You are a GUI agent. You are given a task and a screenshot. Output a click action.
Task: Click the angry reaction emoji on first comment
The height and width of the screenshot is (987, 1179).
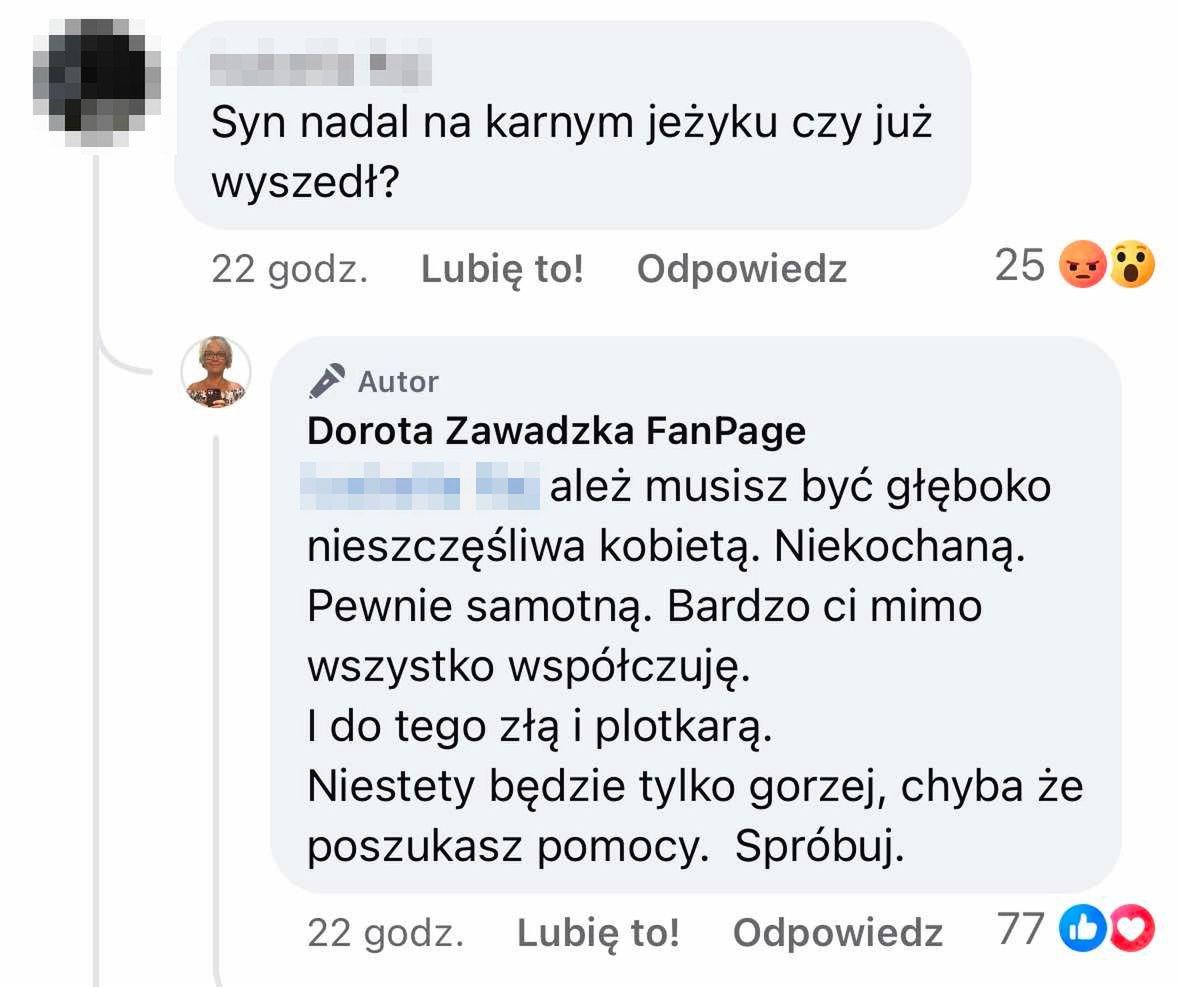(1082, 268)
